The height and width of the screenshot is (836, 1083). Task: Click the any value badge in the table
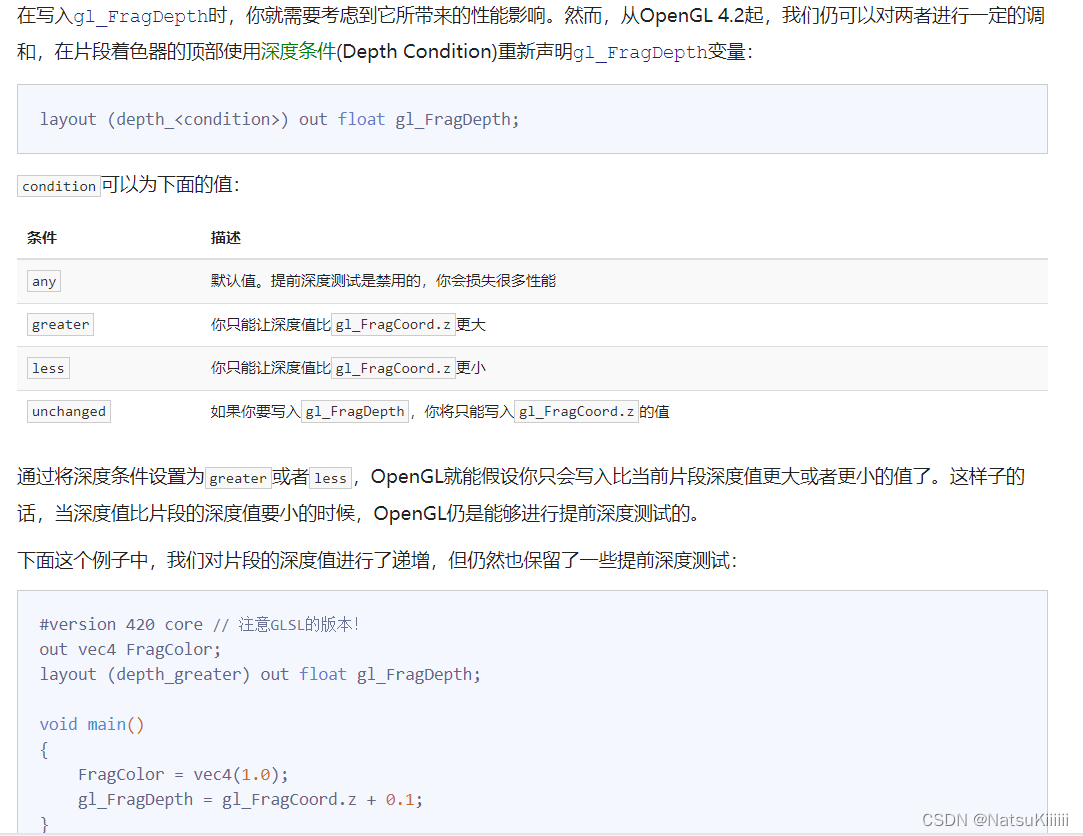[43, 281]
